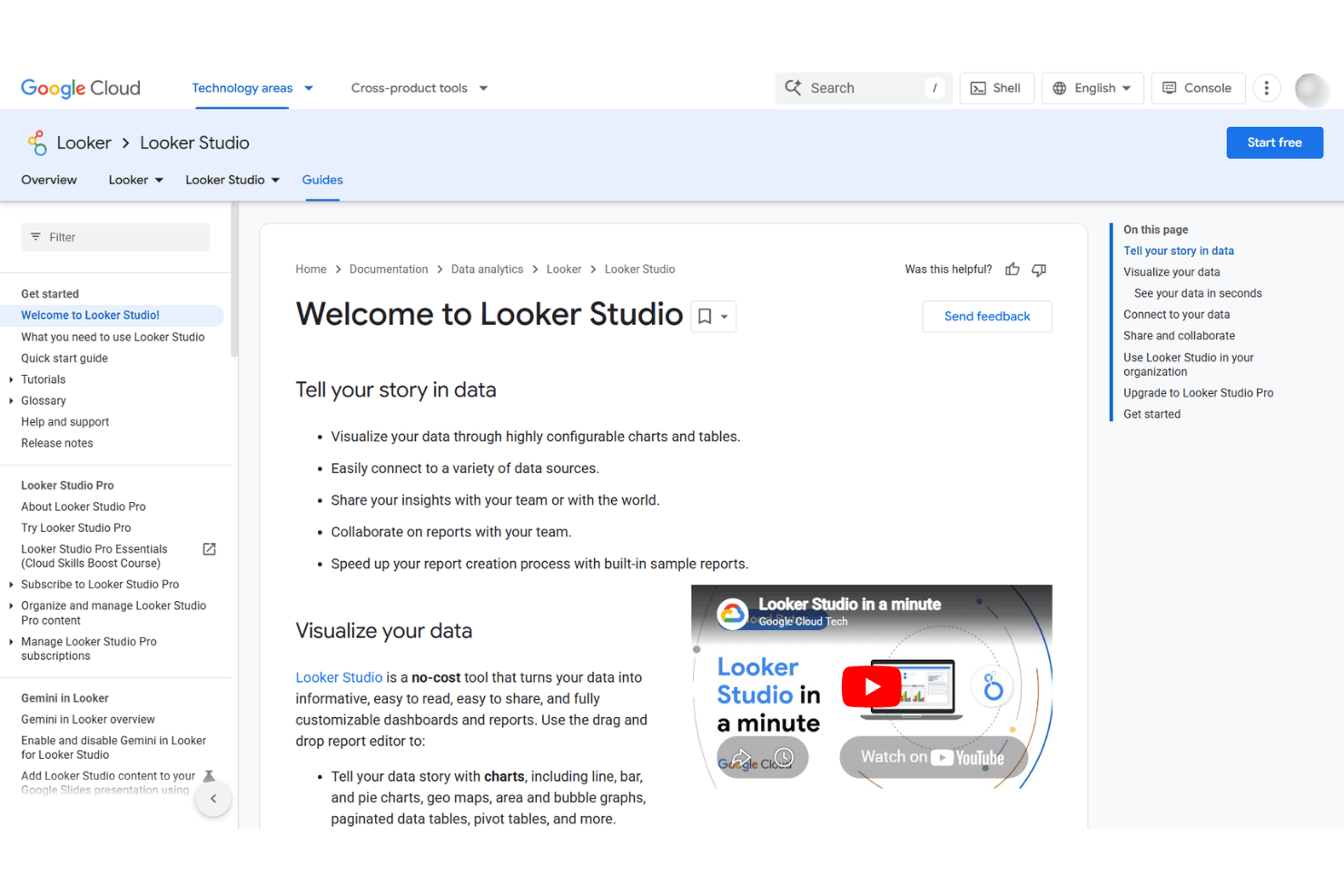Image resolution: width=1344 pixels, height=896 pixels.
Task: Expand the Tutorials tree item
Action: point(11,379)
